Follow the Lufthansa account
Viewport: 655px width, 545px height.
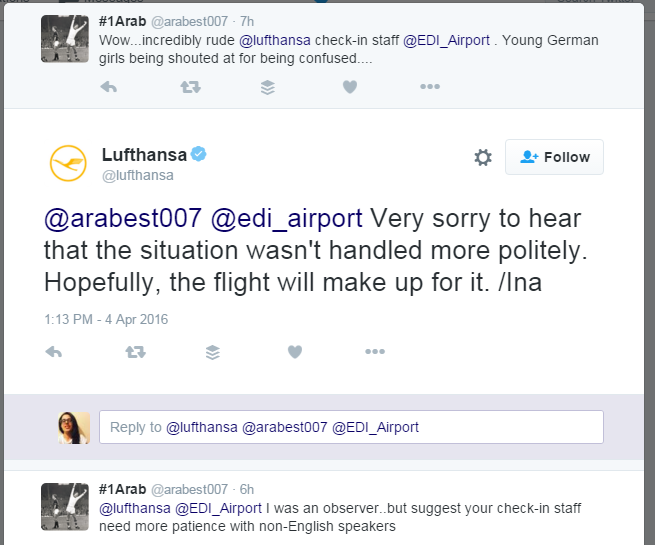click(x=555, y=157)
